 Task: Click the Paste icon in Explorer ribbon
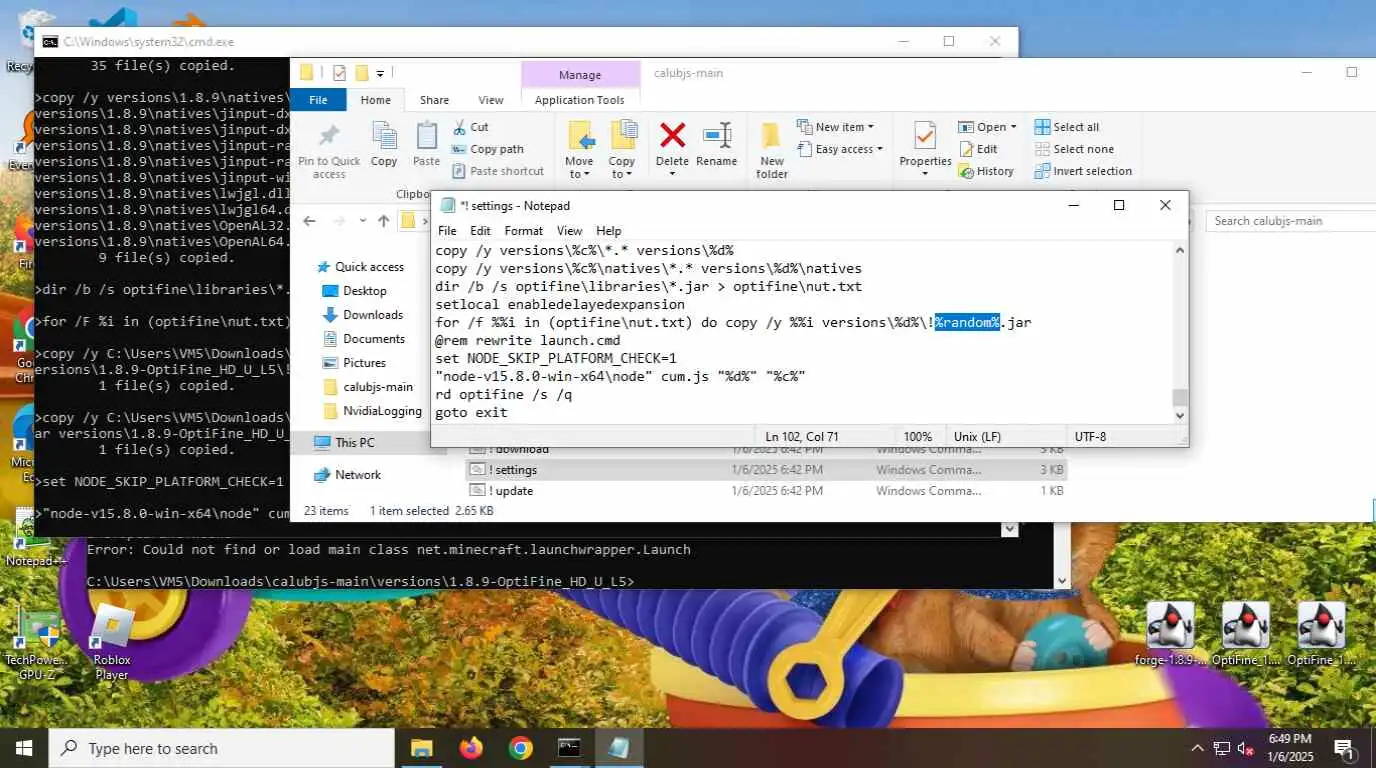point(426,136)
